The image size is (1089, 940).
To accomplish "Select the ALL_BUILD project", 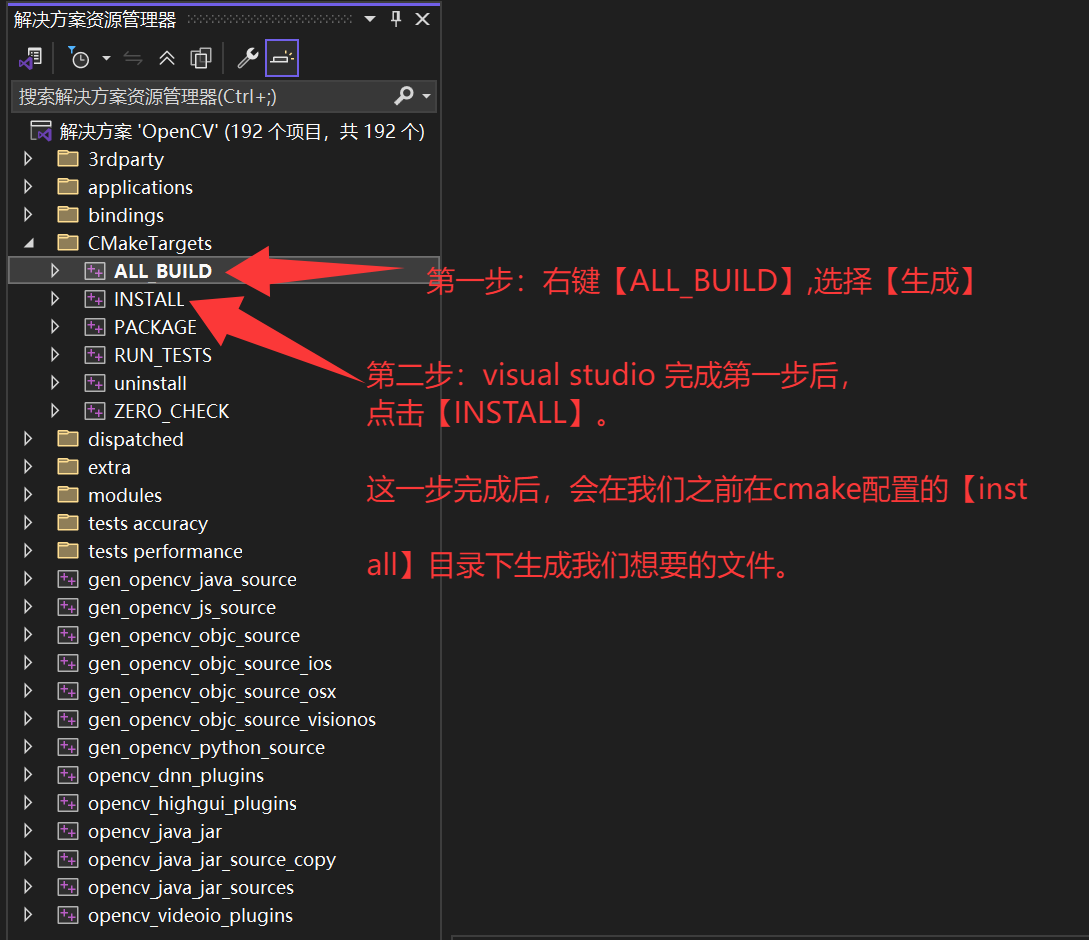I will [x=163, y=271].
